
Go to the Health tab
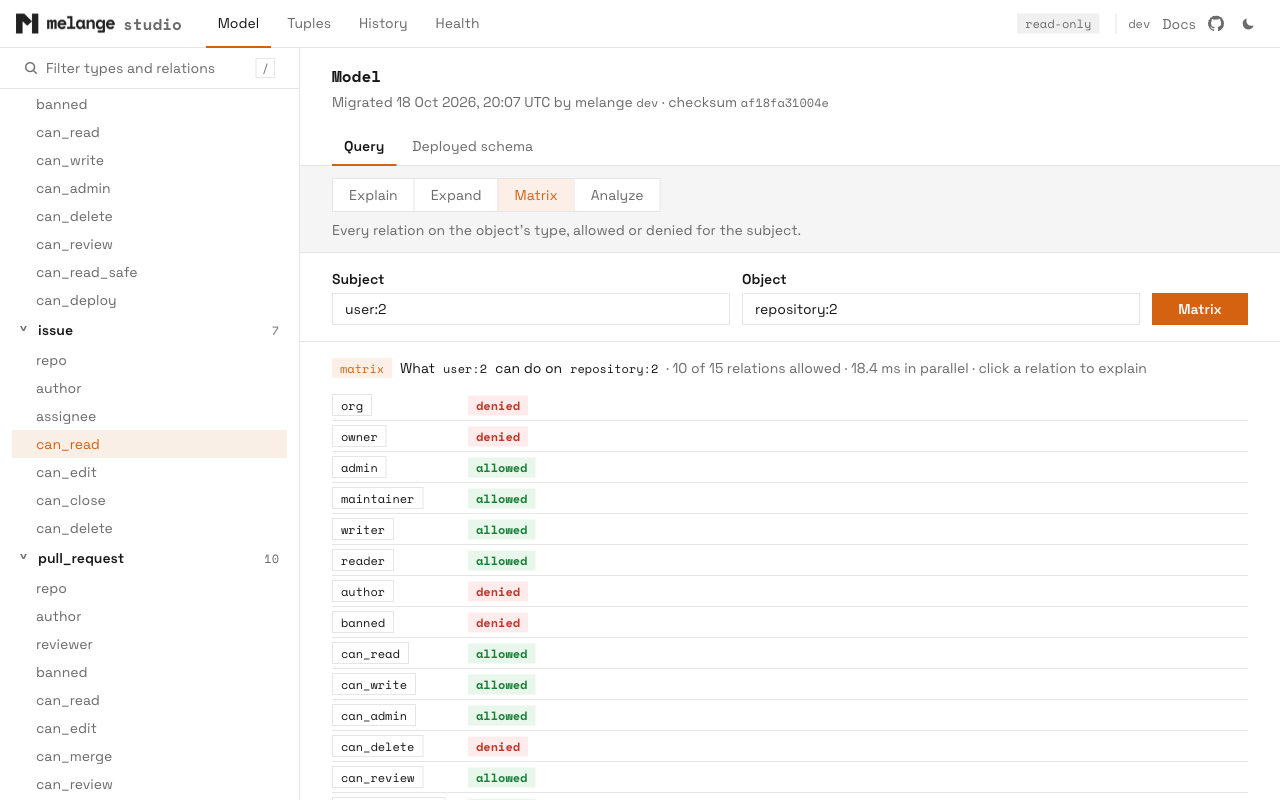coord(457,24)
